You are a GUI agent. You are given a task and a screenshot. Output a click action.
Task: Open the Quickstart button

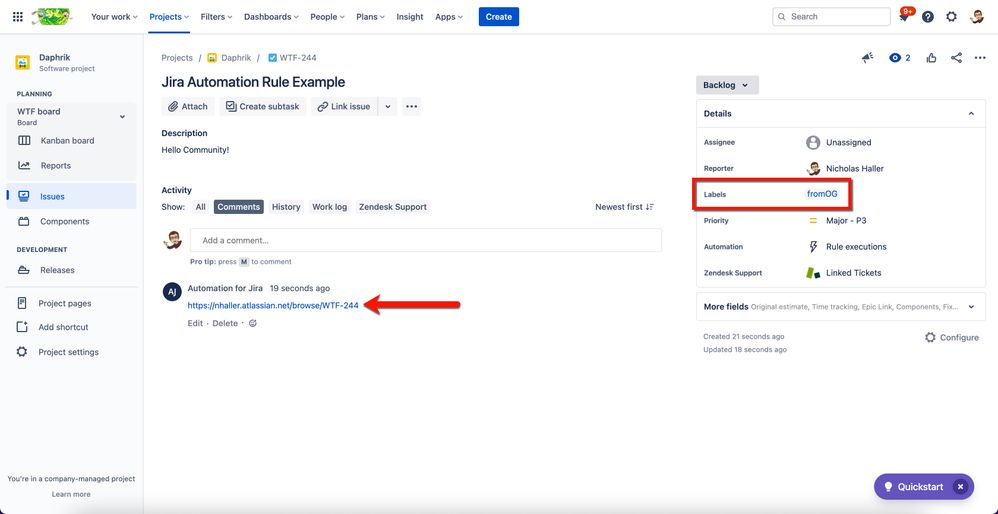(x=921, y=487)
